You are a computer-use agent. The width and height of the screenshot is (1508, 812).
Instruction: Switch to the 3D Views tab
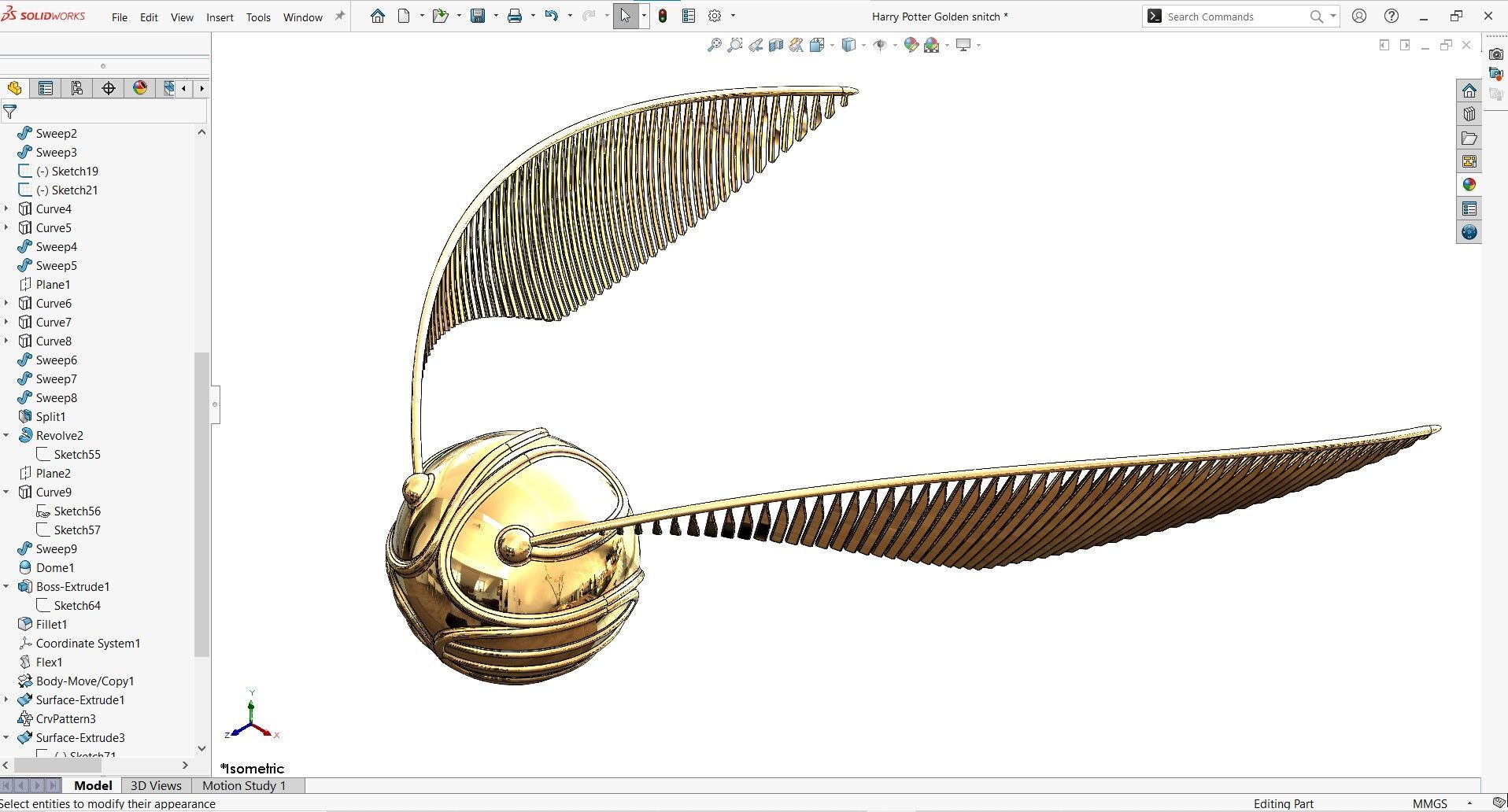156,785
